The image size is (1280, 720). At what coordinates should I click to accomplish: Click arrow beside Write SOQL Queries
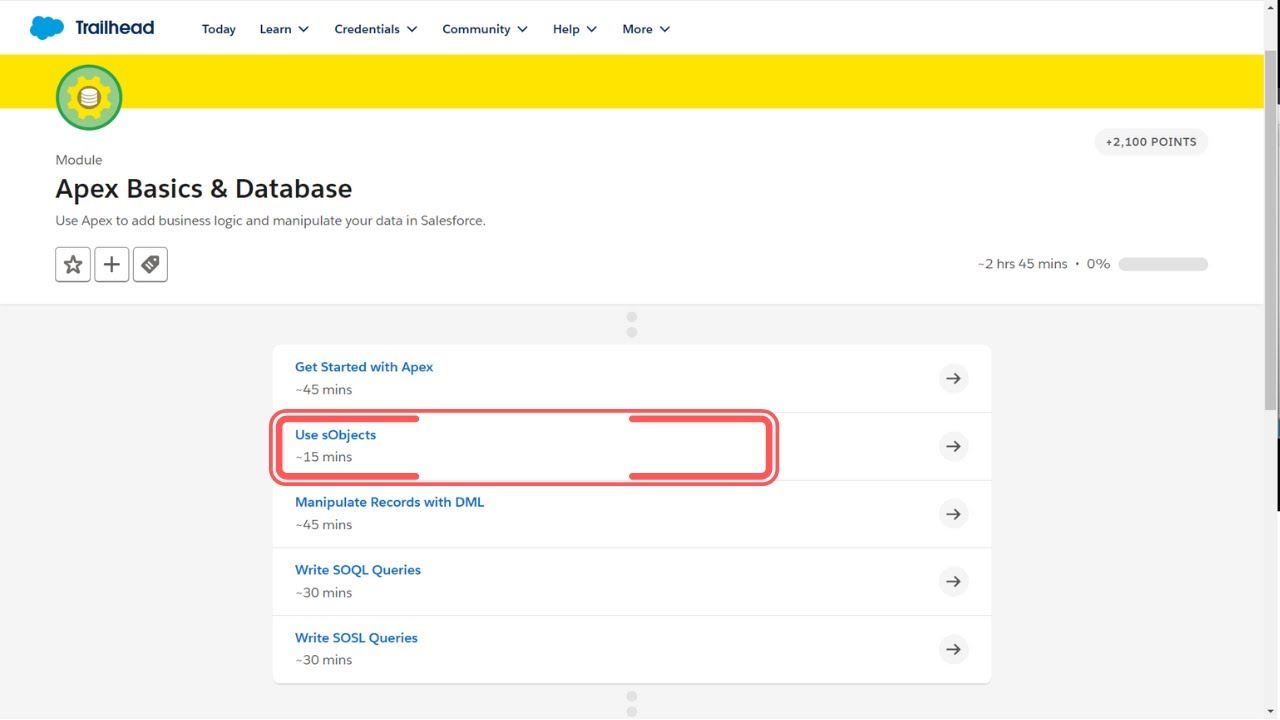(x=954, y=581)
